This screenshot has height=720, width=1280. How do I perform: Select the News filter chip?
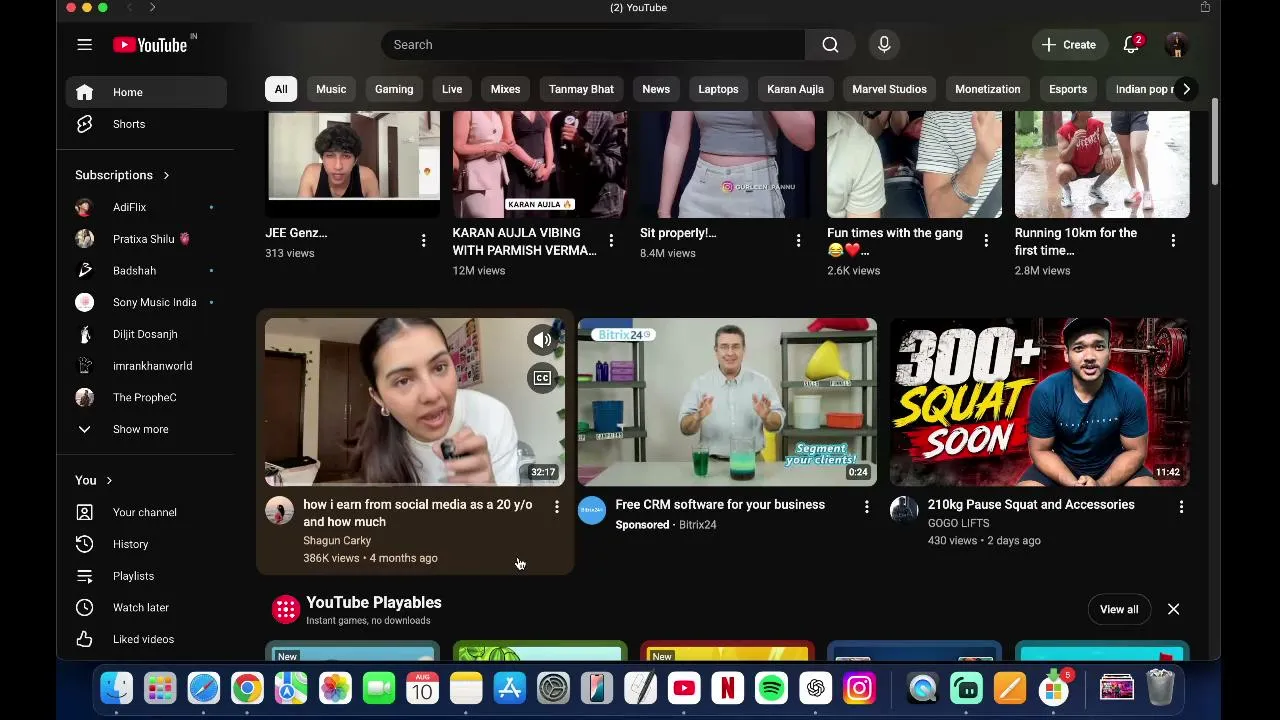(x=656, y=89)
